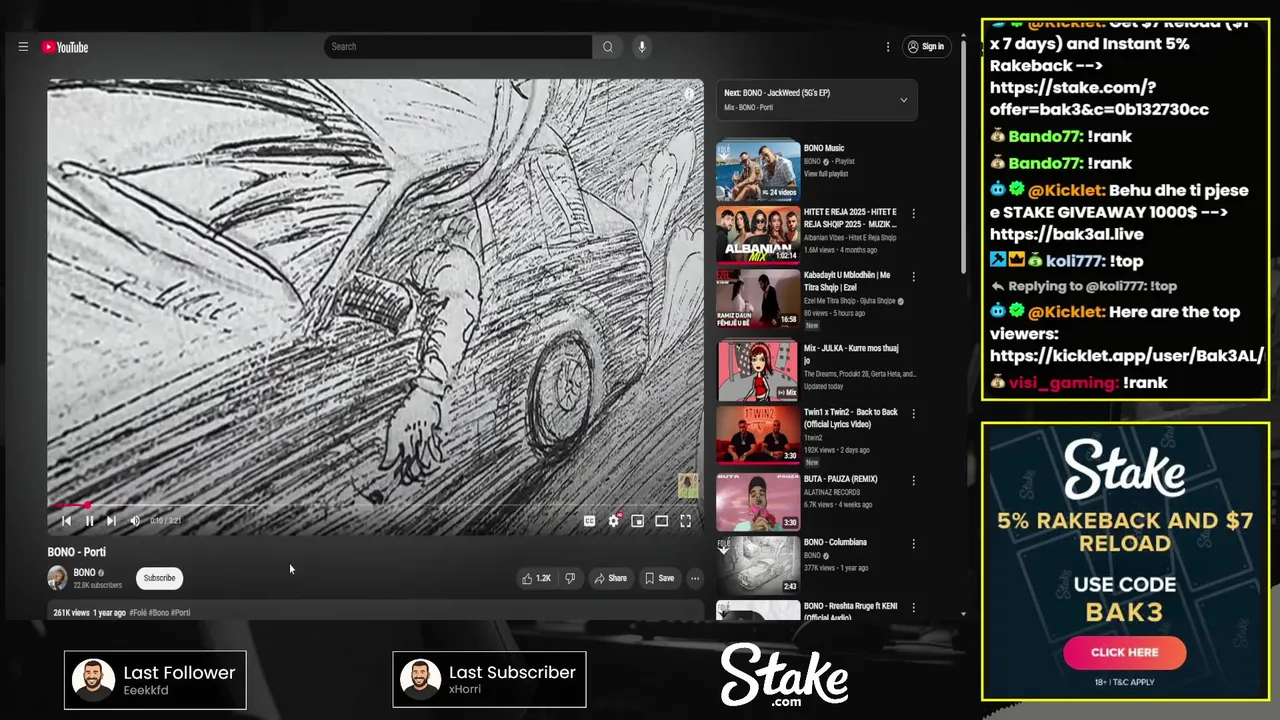Open options for BUTA - PAUZA (REMIX)
The height and width of the screenshot is (720, 1280).
tap(913, 480)
